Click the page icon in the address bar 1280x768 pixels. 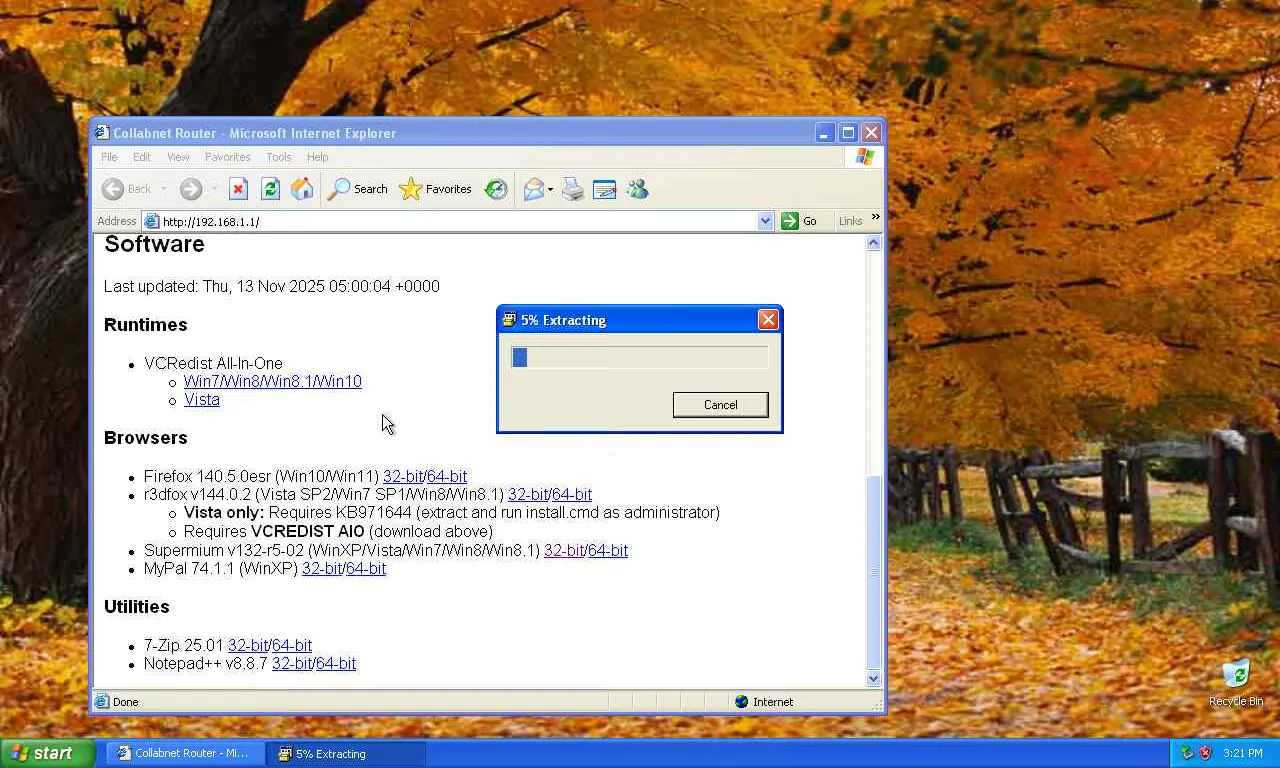pos(152,221)
